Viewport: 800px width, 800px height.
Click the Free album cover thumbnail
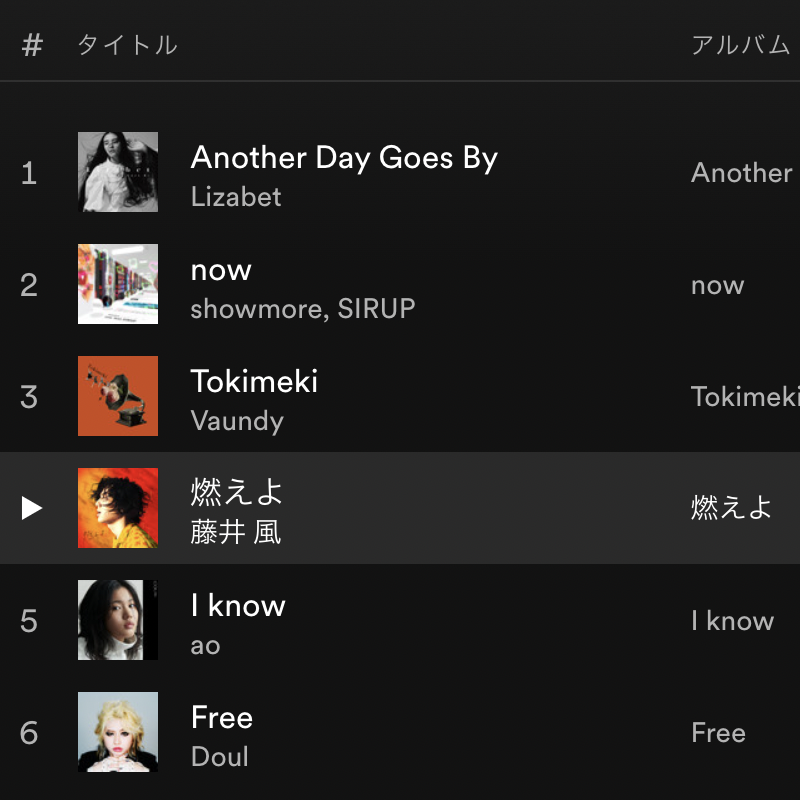pos(118,732)
